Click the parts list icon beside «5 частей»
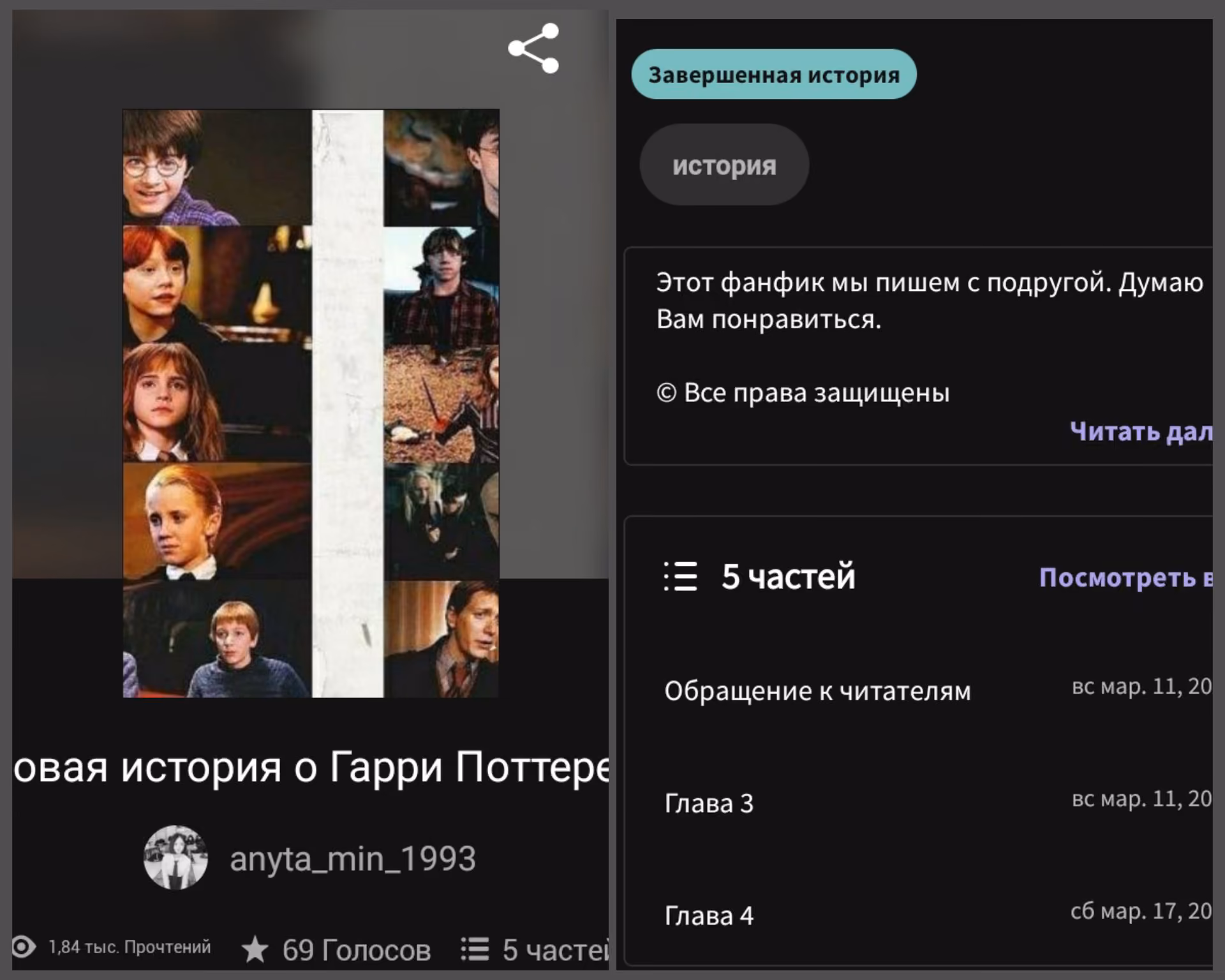This screenshot has height=980, width=1225. click(x=680, y=576)
